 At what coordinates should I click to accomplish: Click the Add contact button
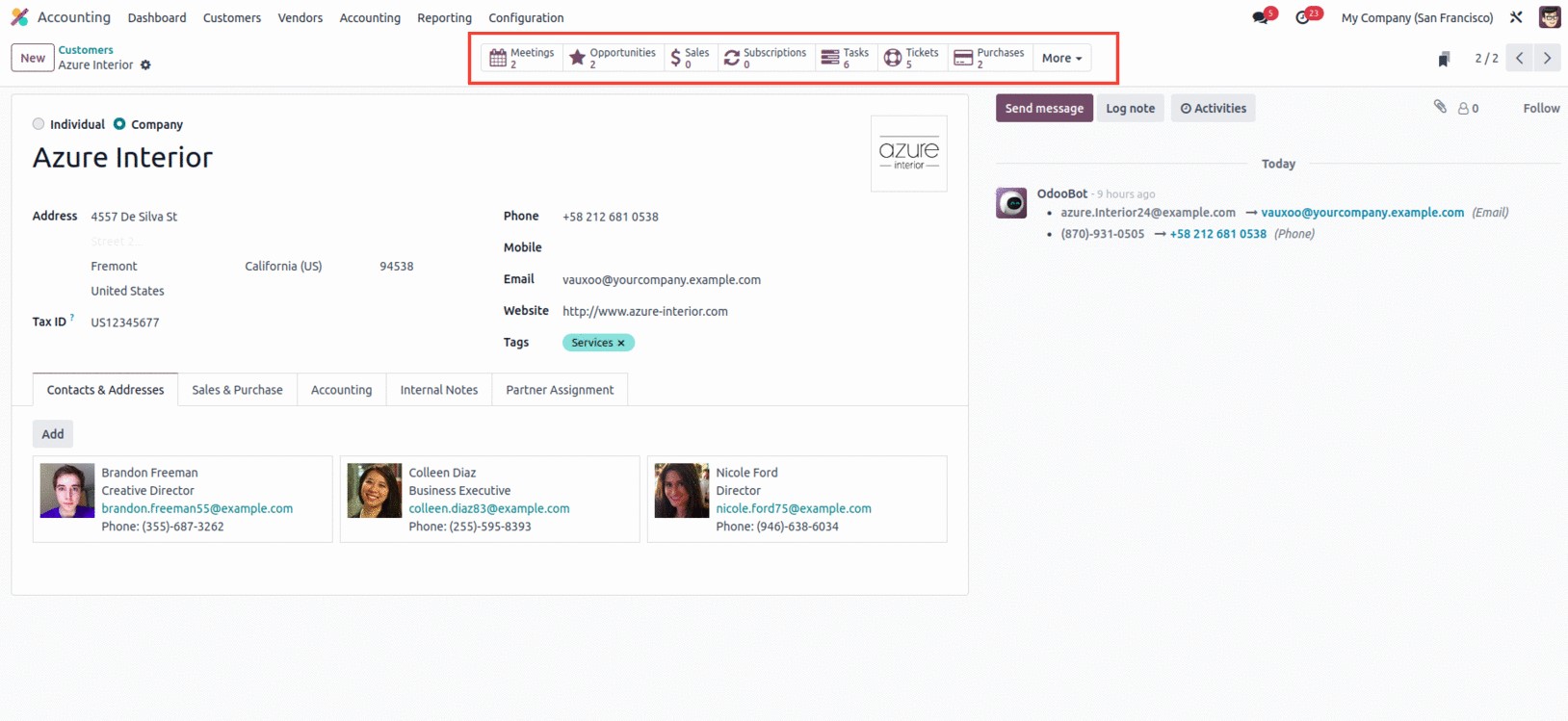(53, 434)
